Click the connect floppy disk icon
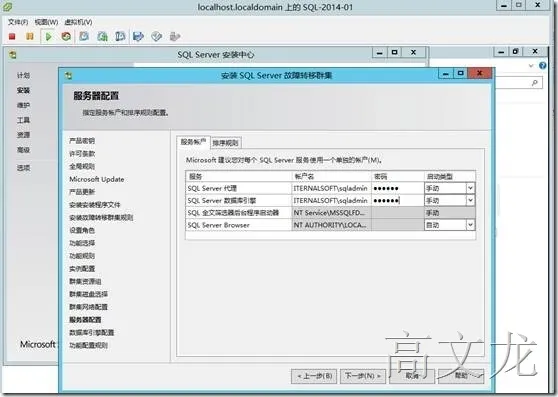Viewport: 558px width, 397px height. (x=138, y=36)
